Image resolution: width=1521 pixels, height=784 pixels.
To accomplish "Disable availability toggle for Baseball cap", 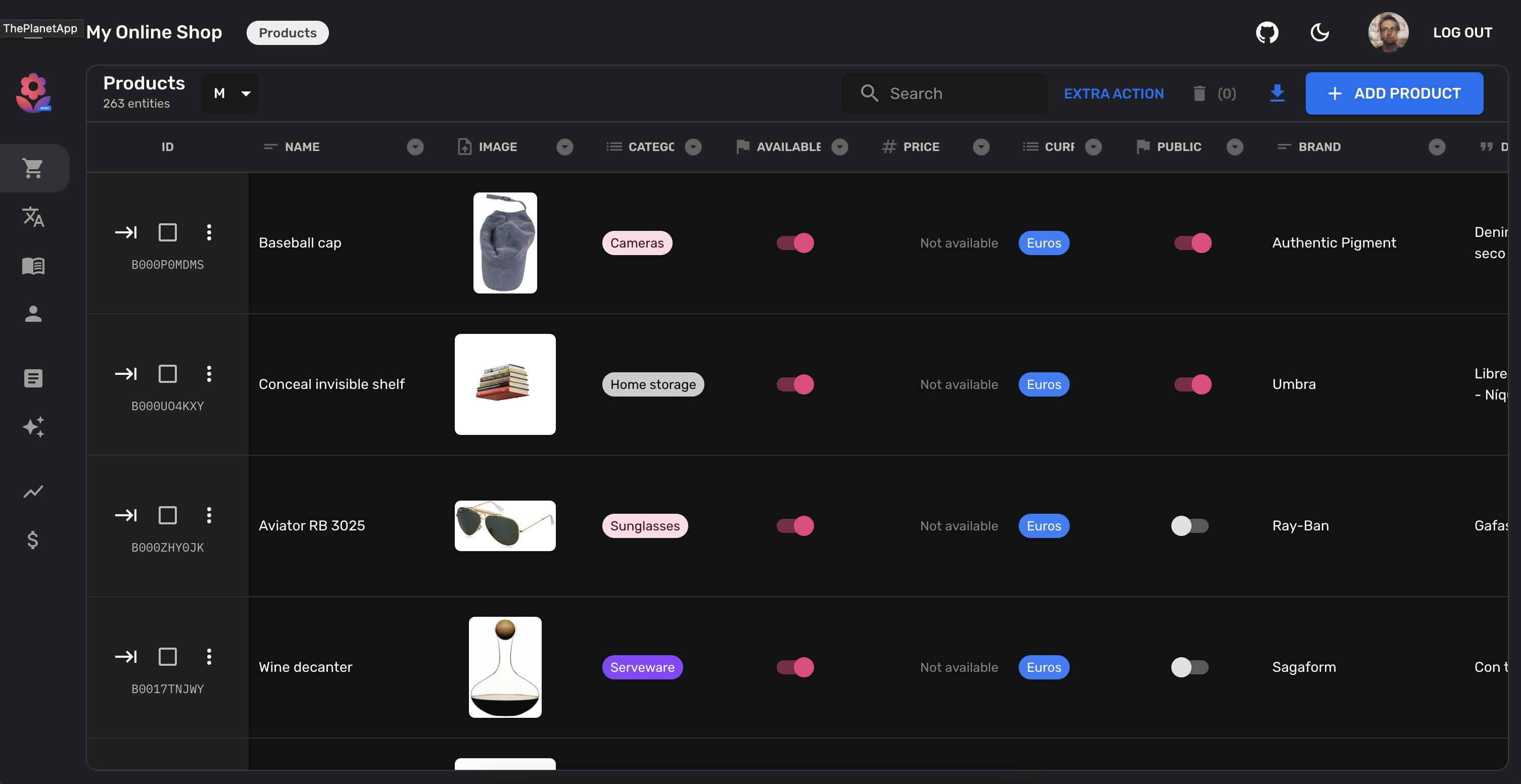I will pyautogui.click(x=795, y=242).
